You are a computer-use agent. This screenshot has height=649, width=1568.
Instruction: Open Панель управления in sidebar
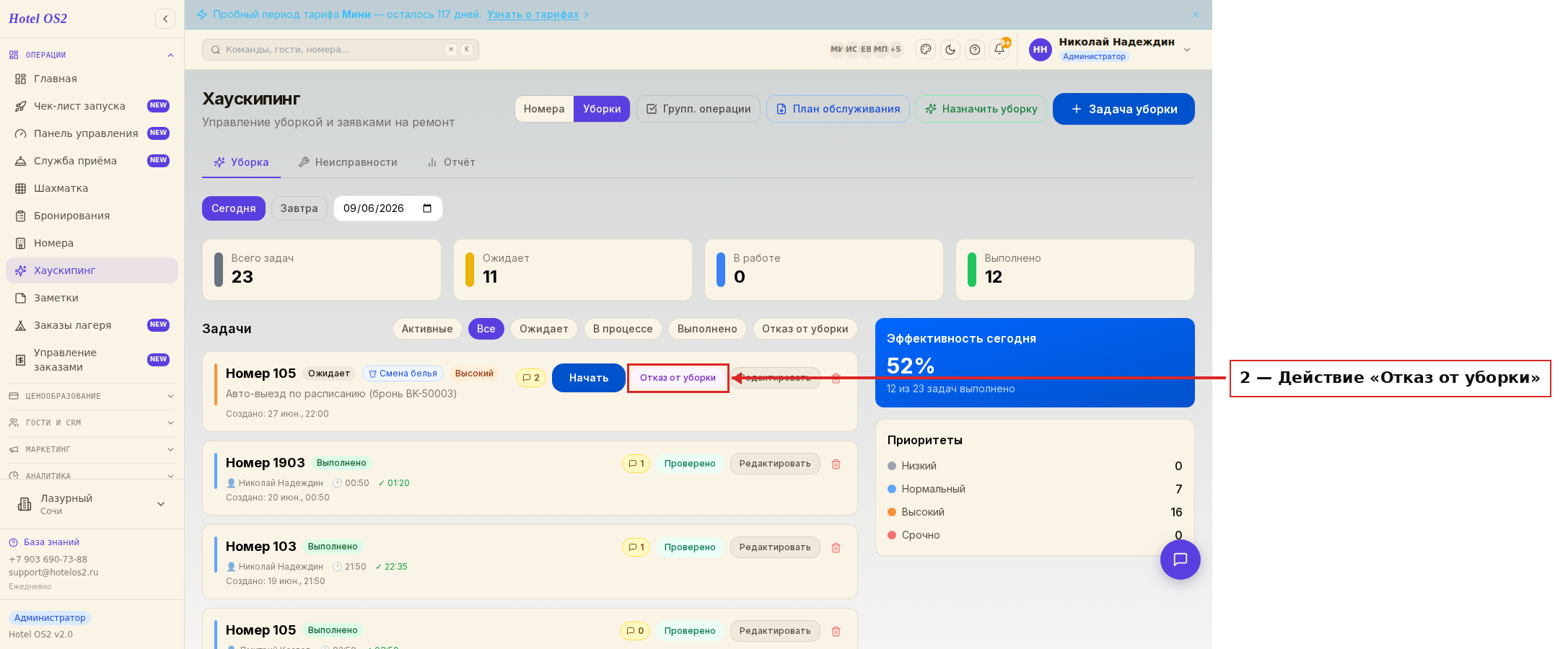point(92,133)
